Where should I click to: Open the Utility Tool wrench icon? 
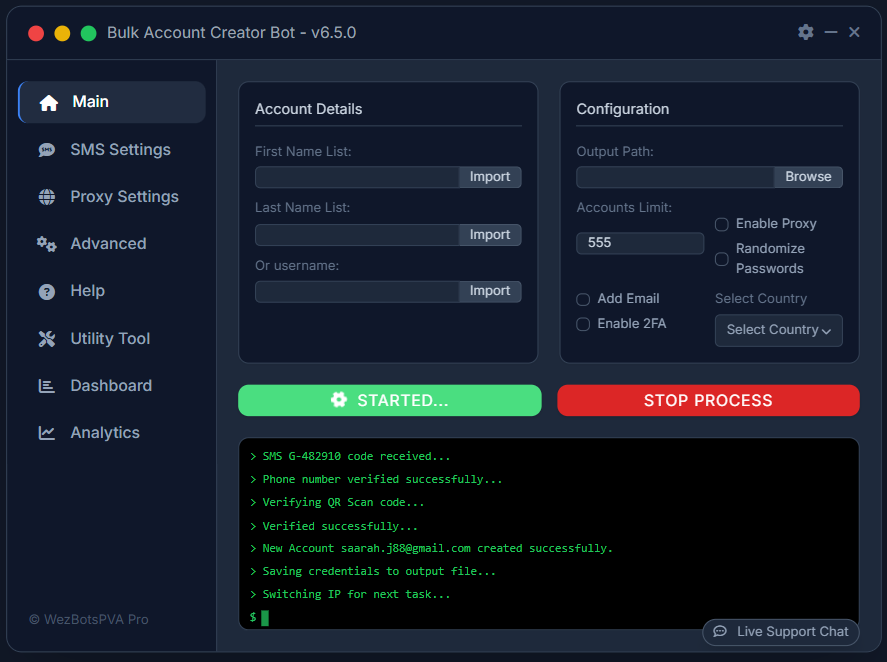46,338
